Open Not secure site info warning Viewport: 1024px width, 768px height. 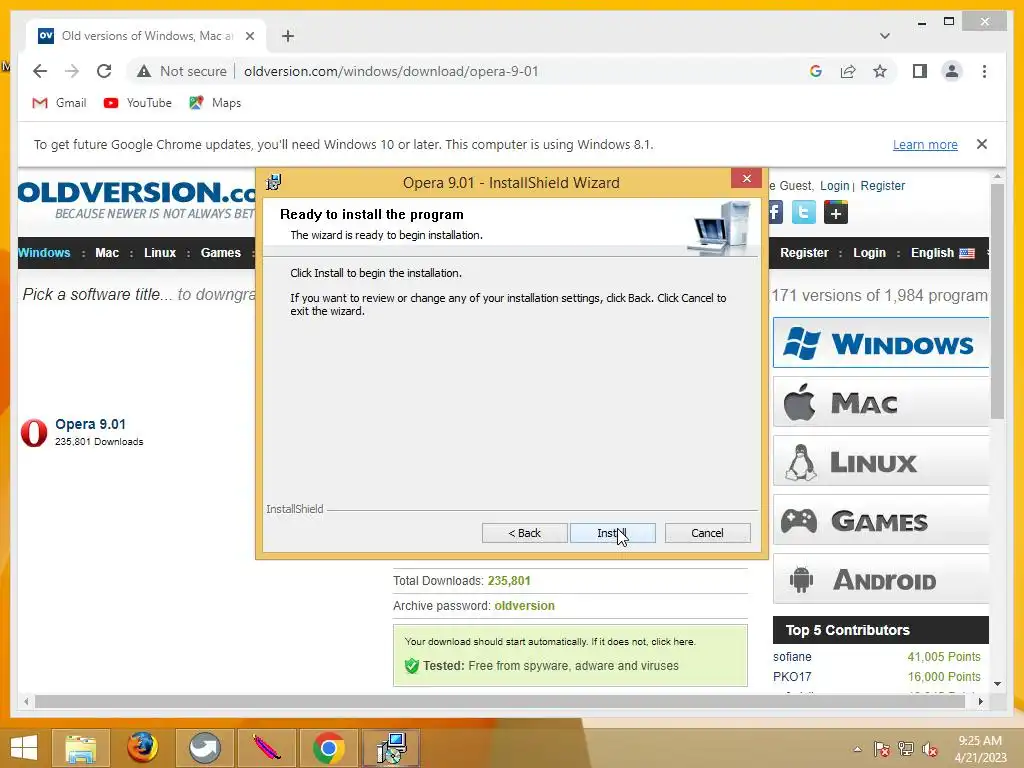click(182, 71)
